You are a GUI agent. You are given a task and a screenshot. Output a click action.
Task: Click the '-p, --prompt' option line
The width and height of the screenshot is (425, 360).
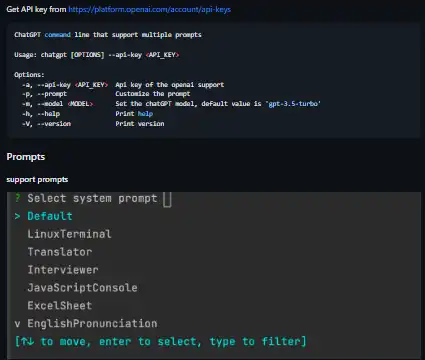106,94
